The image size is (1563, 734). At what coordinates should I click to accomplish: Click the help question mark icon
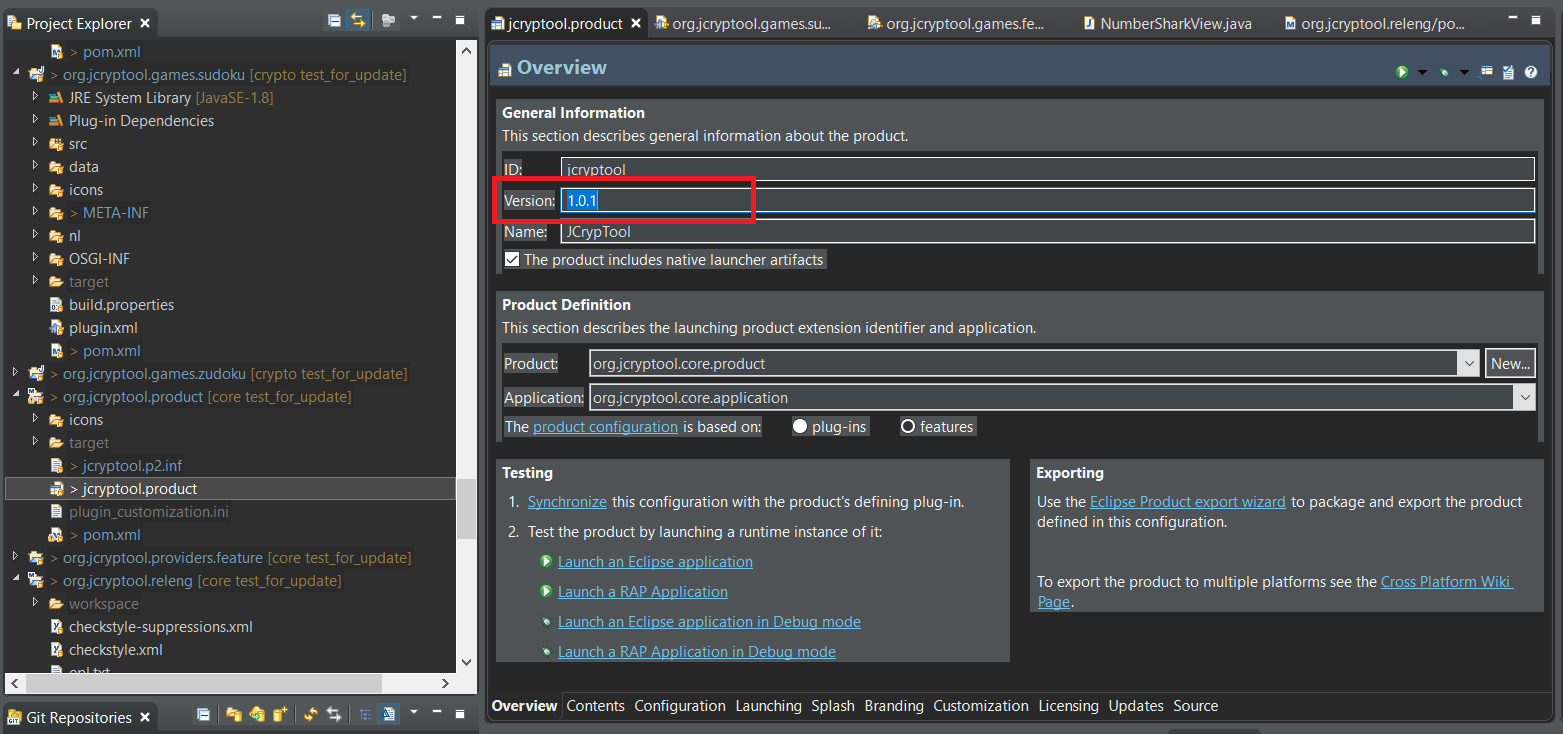[1530, 72]
